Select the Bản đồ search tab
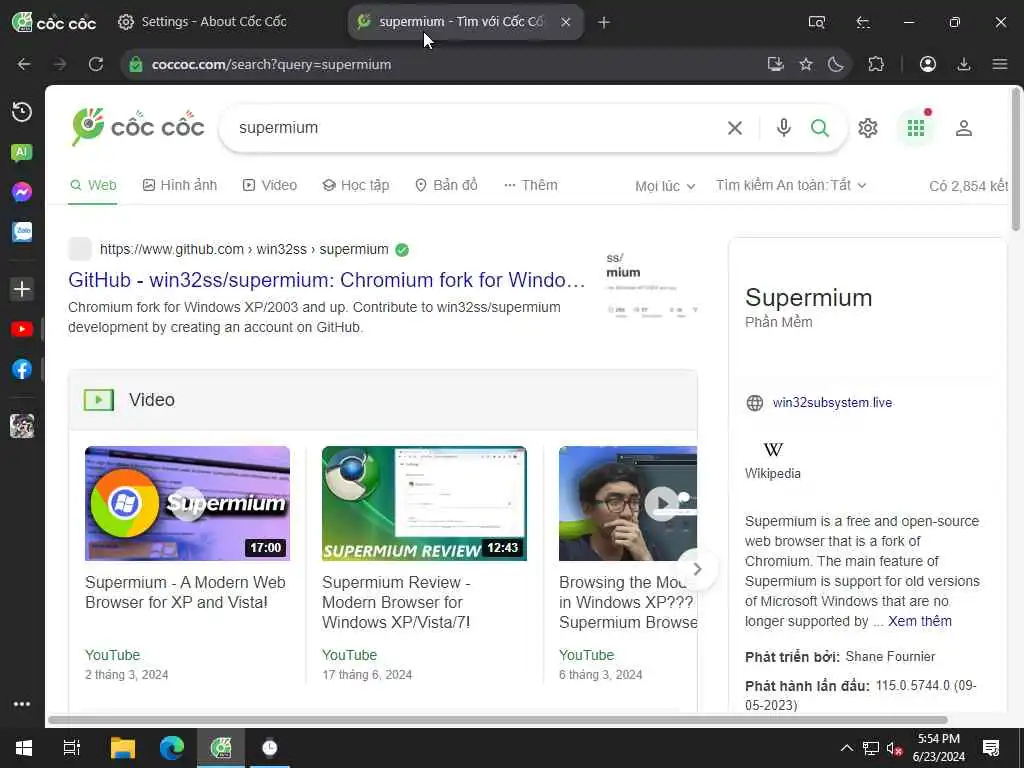1024x768 pixels. [x=446, y=185]
